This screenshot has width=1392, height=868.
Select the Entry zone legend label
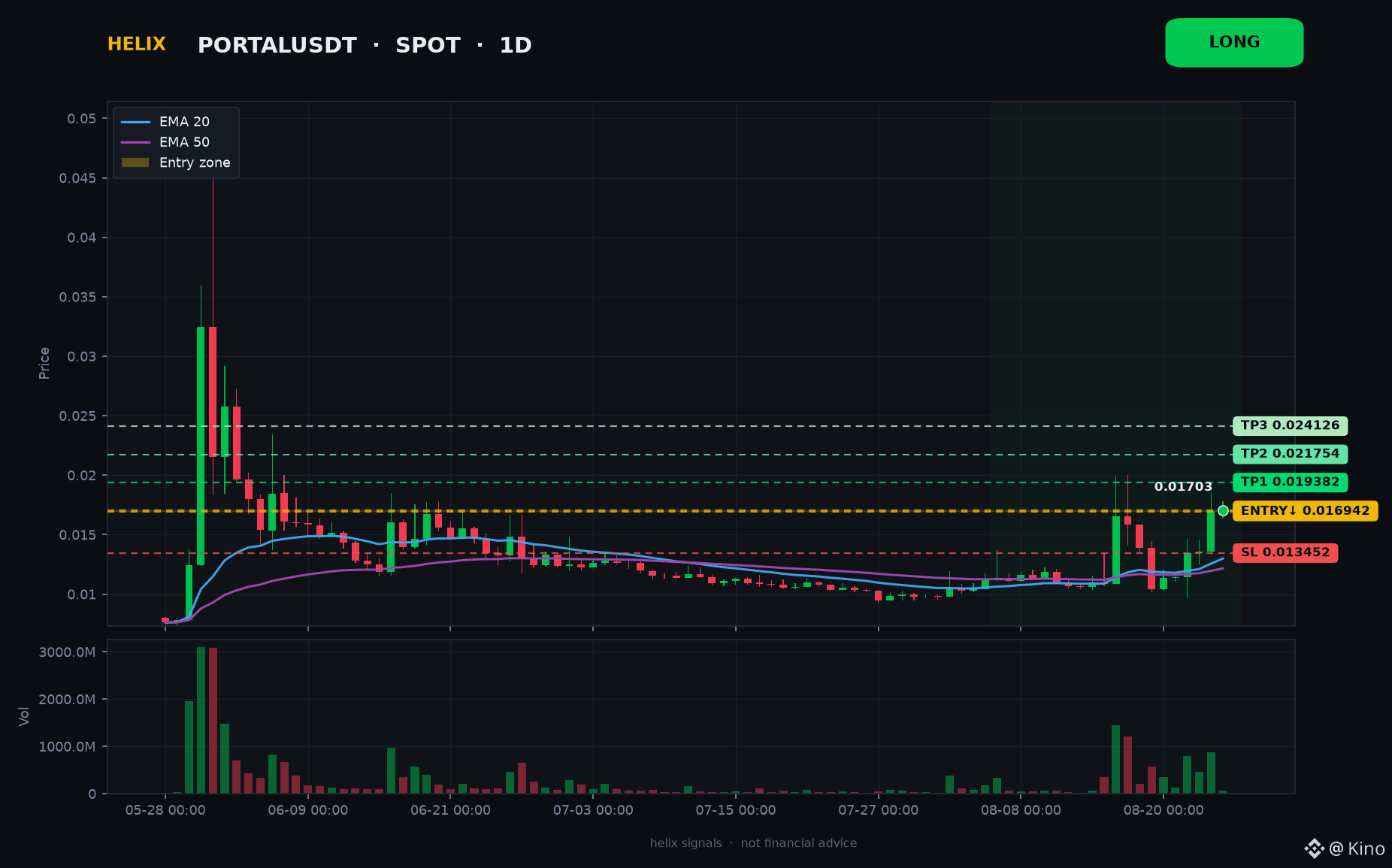click(195, 162)
